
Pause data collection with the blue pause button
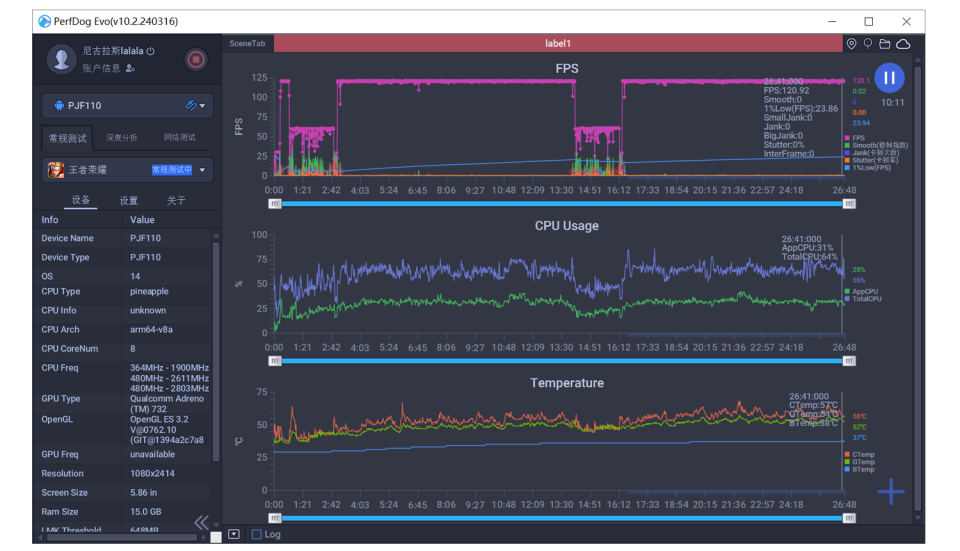click(889, 78)
